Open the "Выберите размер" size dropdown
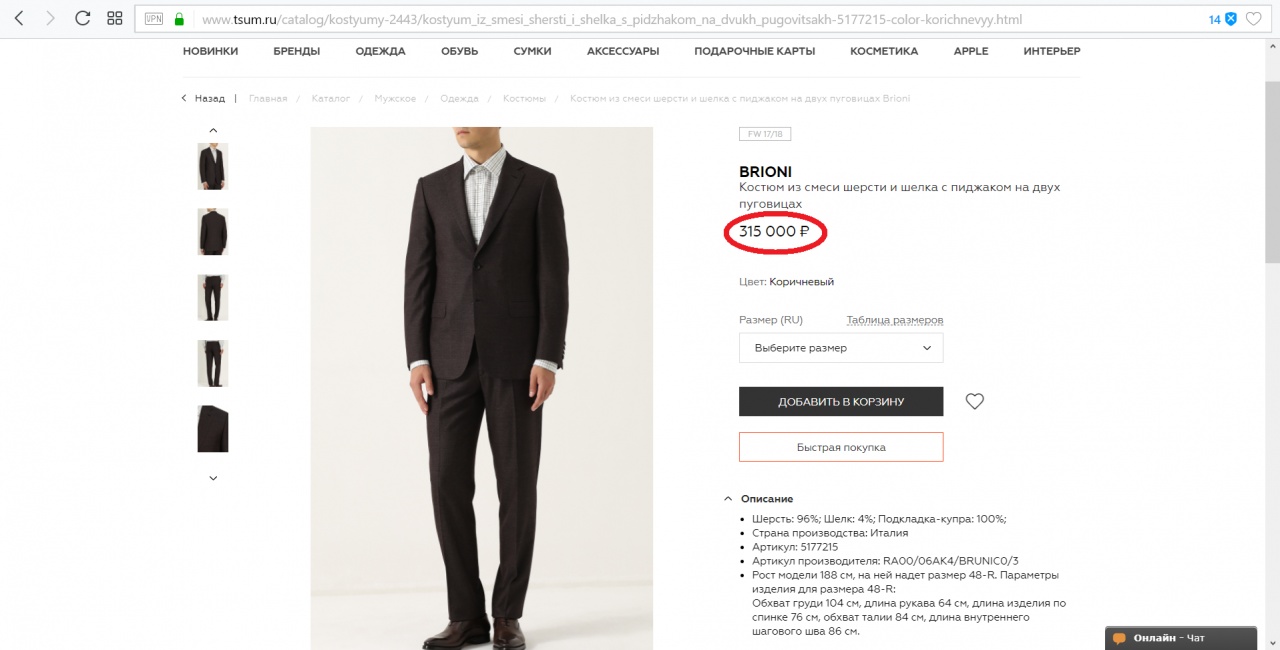 (841, 348)
